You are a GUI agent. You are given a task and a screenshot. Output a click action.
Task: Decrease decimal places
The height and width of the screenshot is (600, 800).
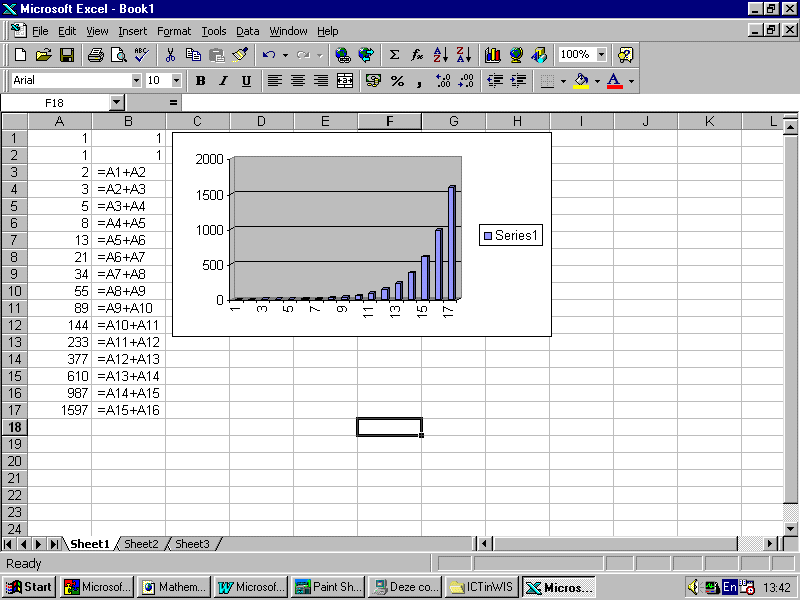[466, 81]
